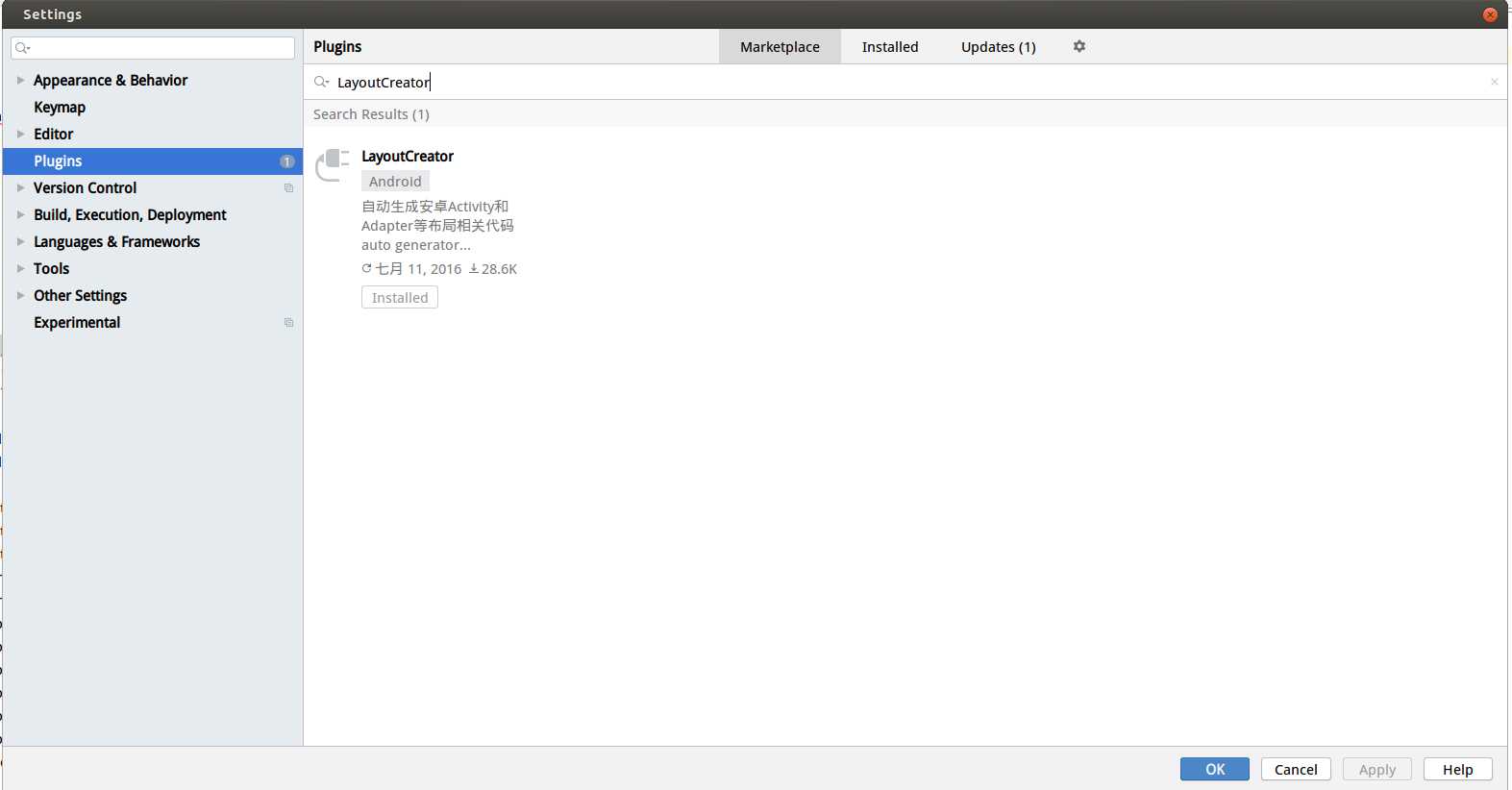1512x790 pixels.
Task: Expand Appearance & Behavior section
Action: (20, 80)
